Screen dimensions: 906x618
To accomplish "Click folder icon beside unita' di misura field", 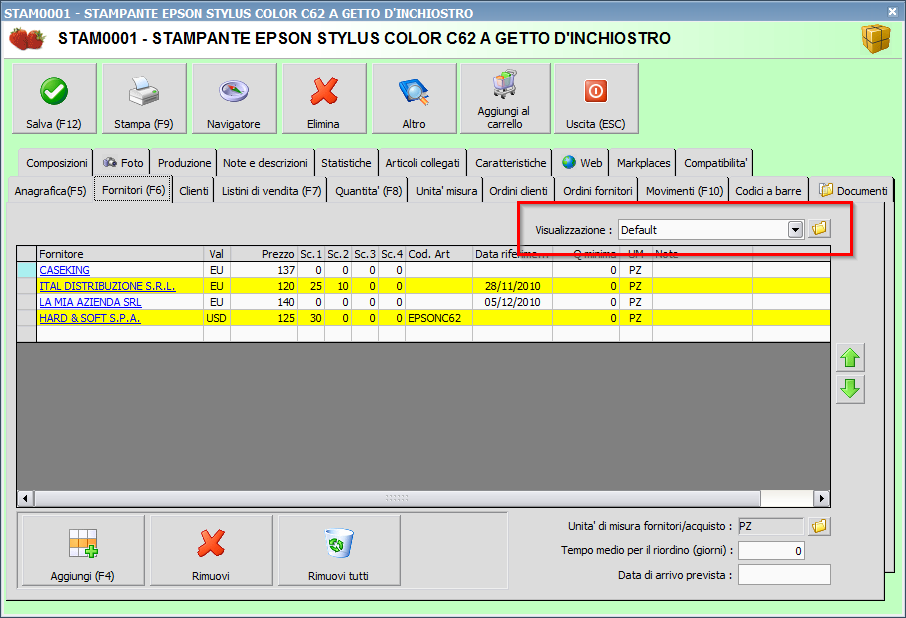I will coord(819,526).
